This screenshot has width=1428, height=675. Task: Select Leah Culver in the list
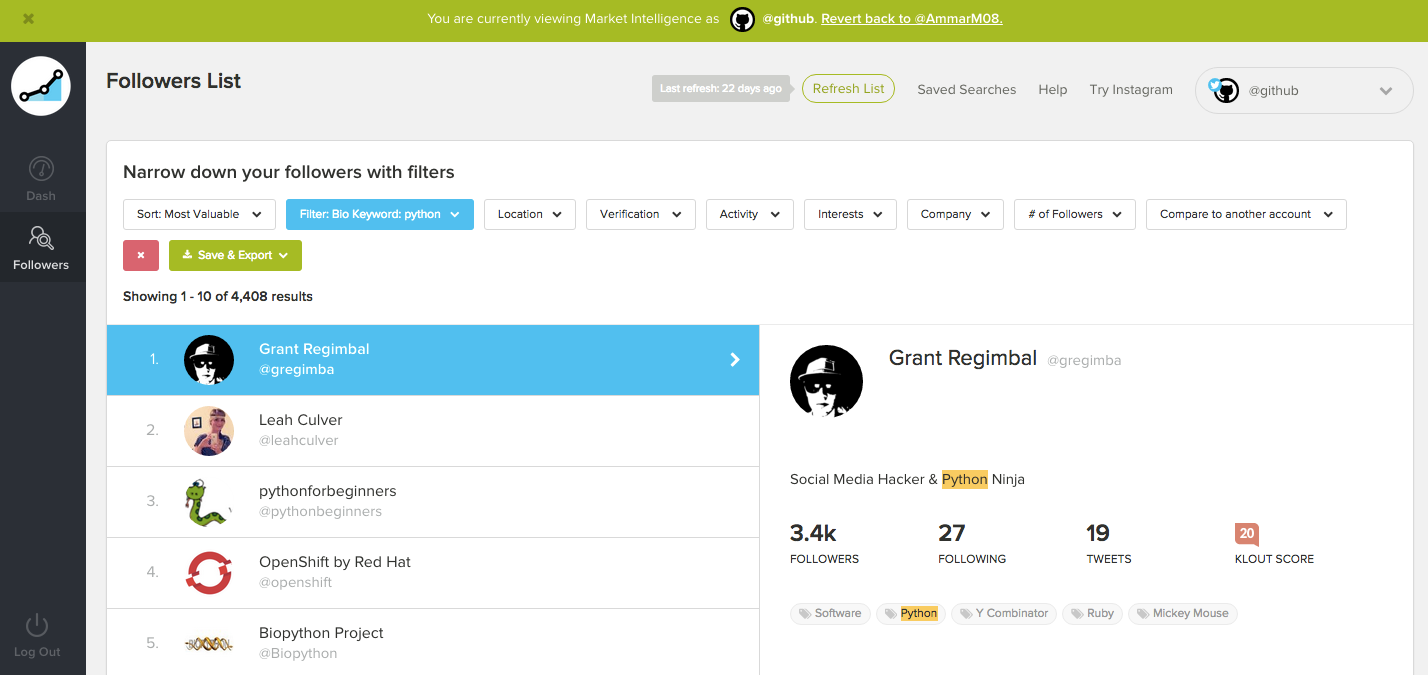coord(433,430)
